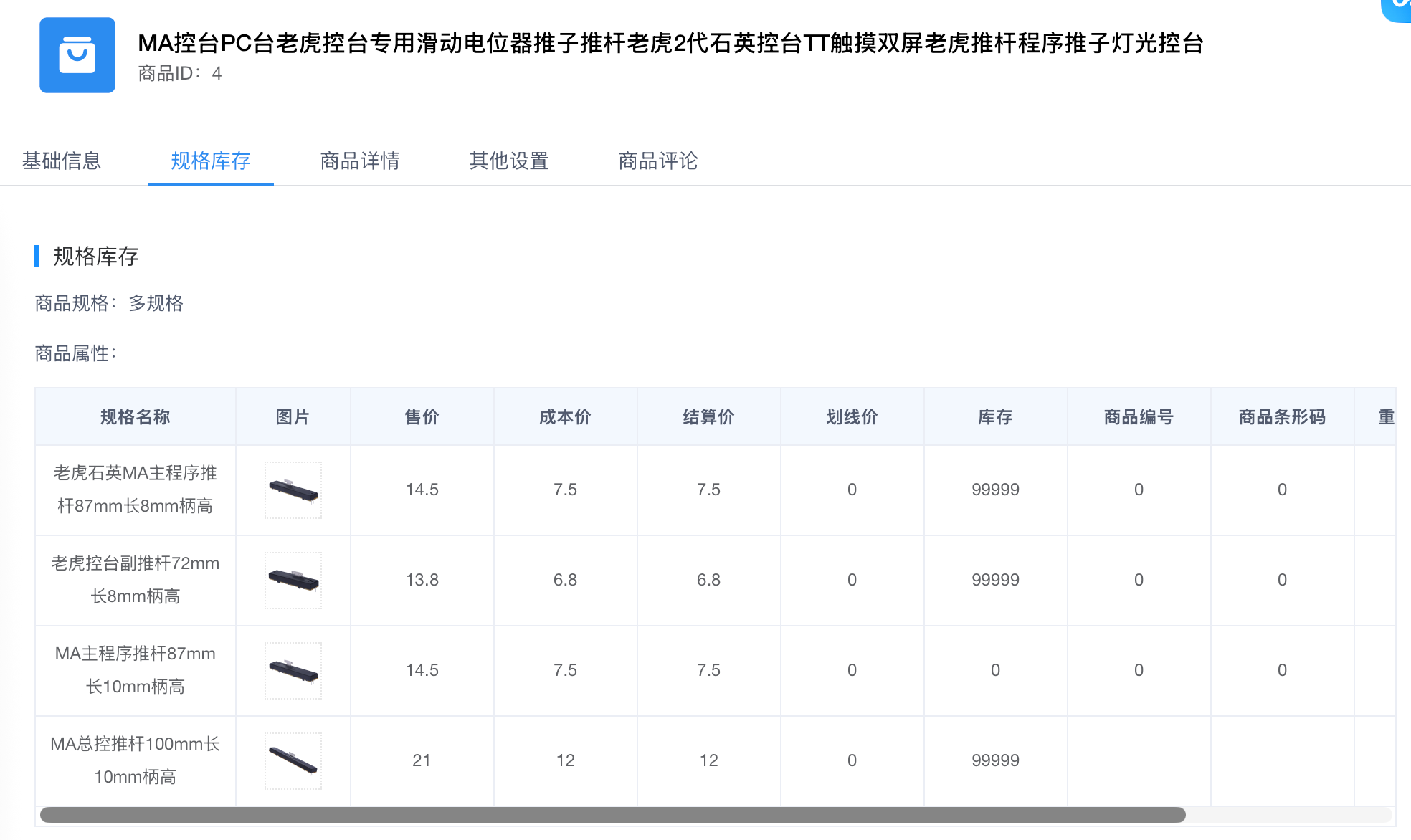1411x840 pixels.
Task: Click the horizontal table scrollbar
Action: click(612, 815)
